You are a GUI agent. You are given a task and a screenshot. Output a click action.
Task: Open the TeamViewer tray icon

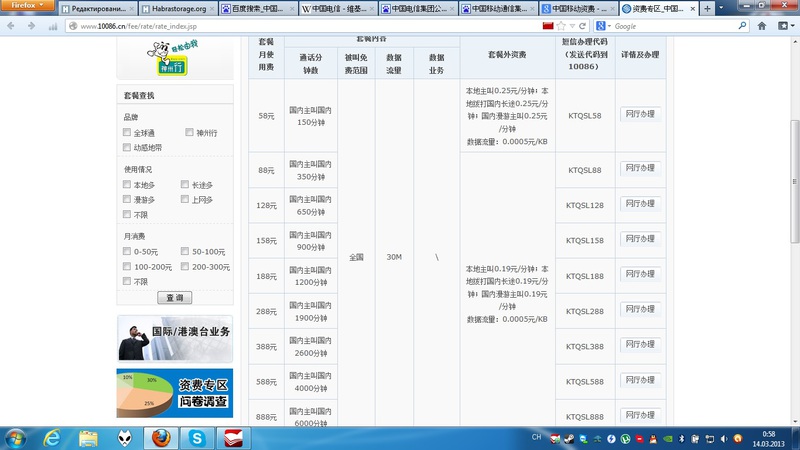tap(583, 439)
